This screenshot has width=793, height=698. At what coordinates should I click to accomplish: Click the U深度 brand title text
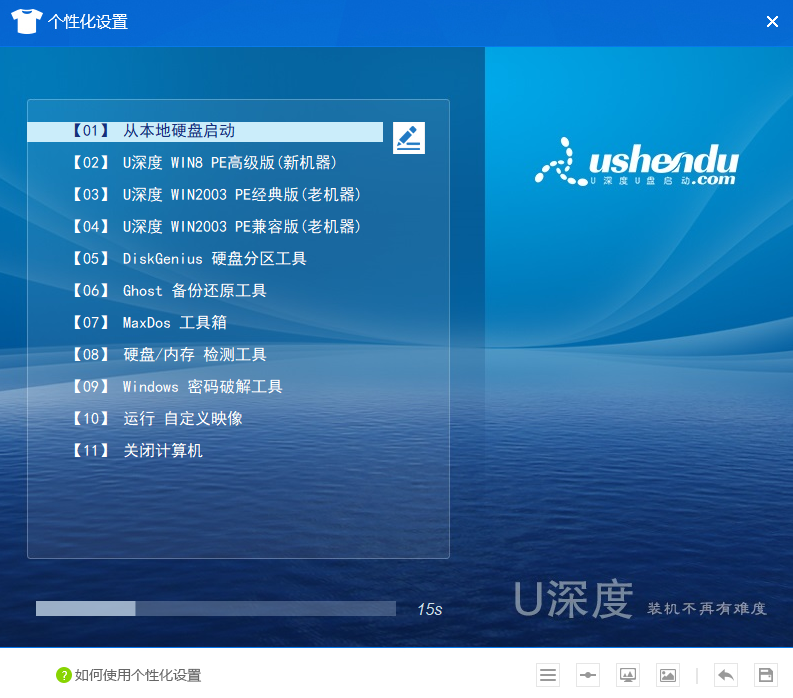pos(573,600)
